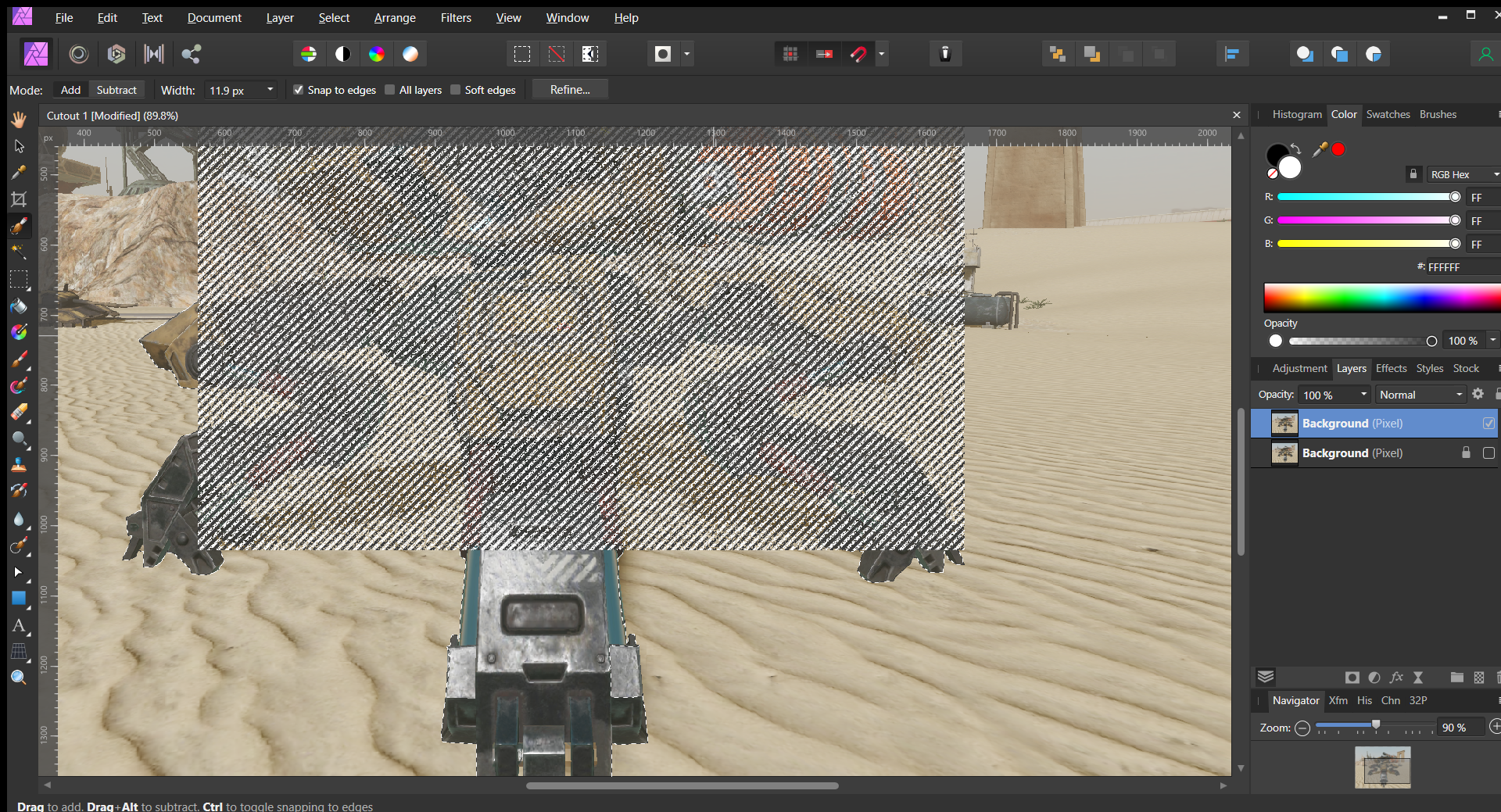
Task: Select the Crop tool in the toolbar
Action: coord(19,199)
